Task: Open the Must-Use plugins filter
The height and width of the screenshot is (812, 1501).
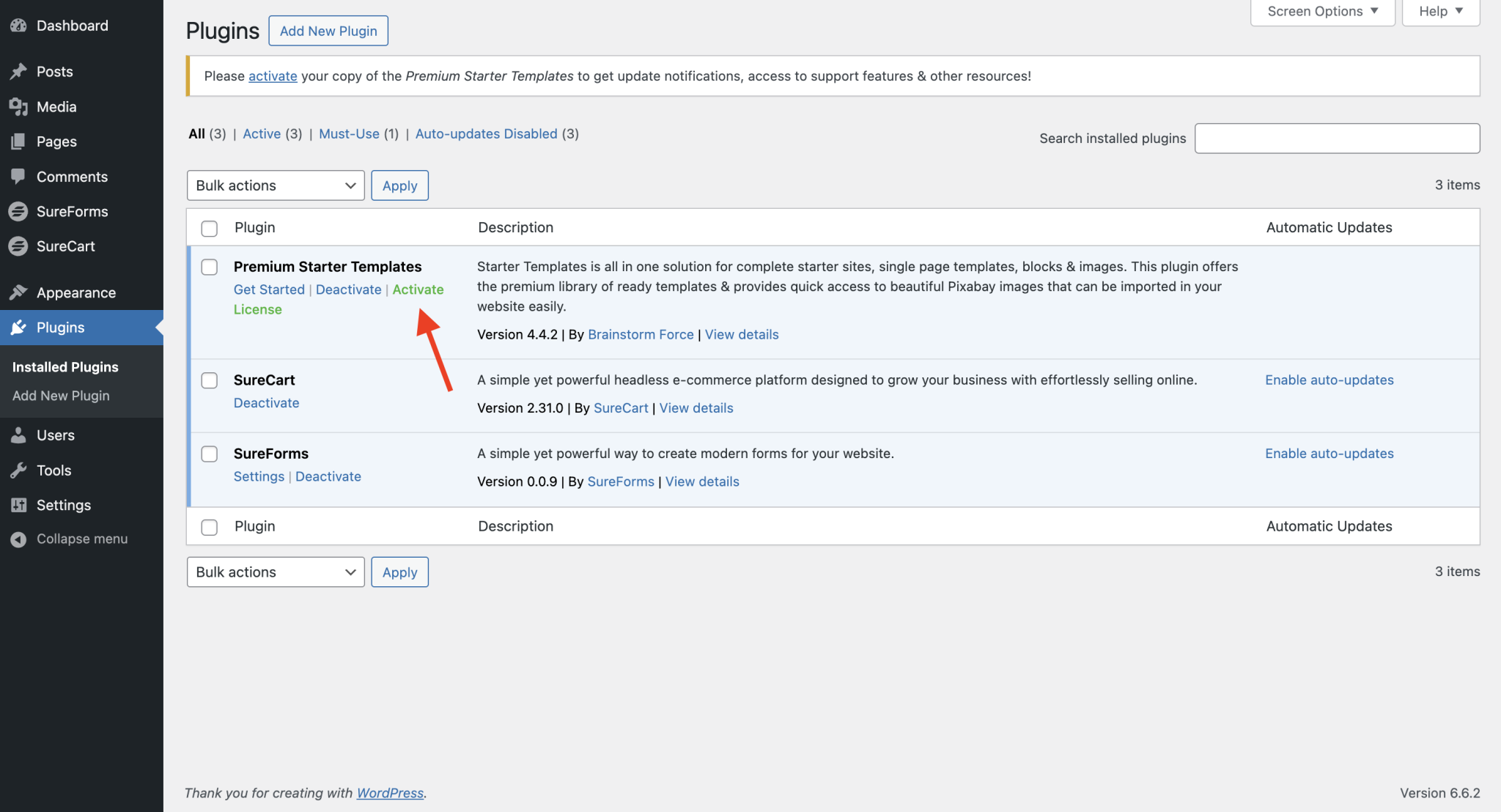Action: tap(349, 133)
